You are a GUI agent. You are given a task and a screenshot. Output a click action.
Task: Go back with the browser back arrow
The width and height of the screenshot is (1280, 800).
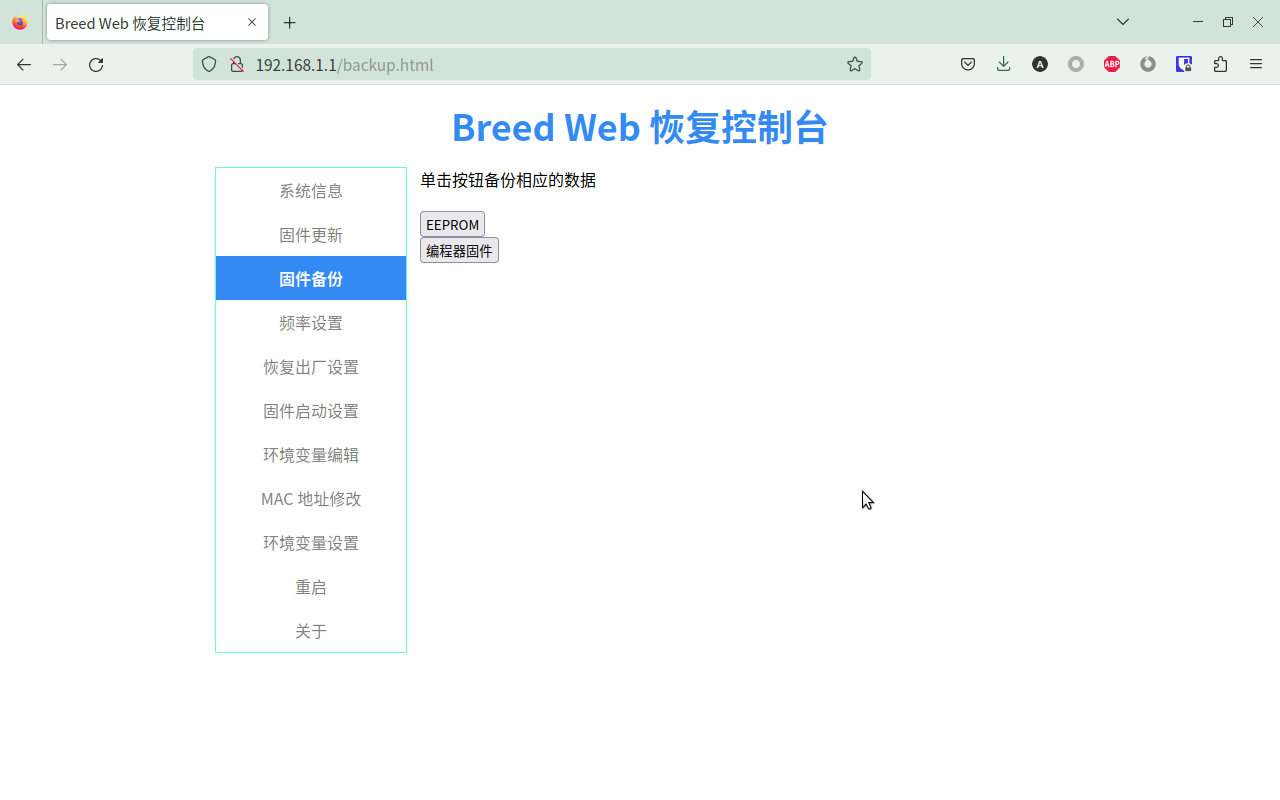coord(24,64)
